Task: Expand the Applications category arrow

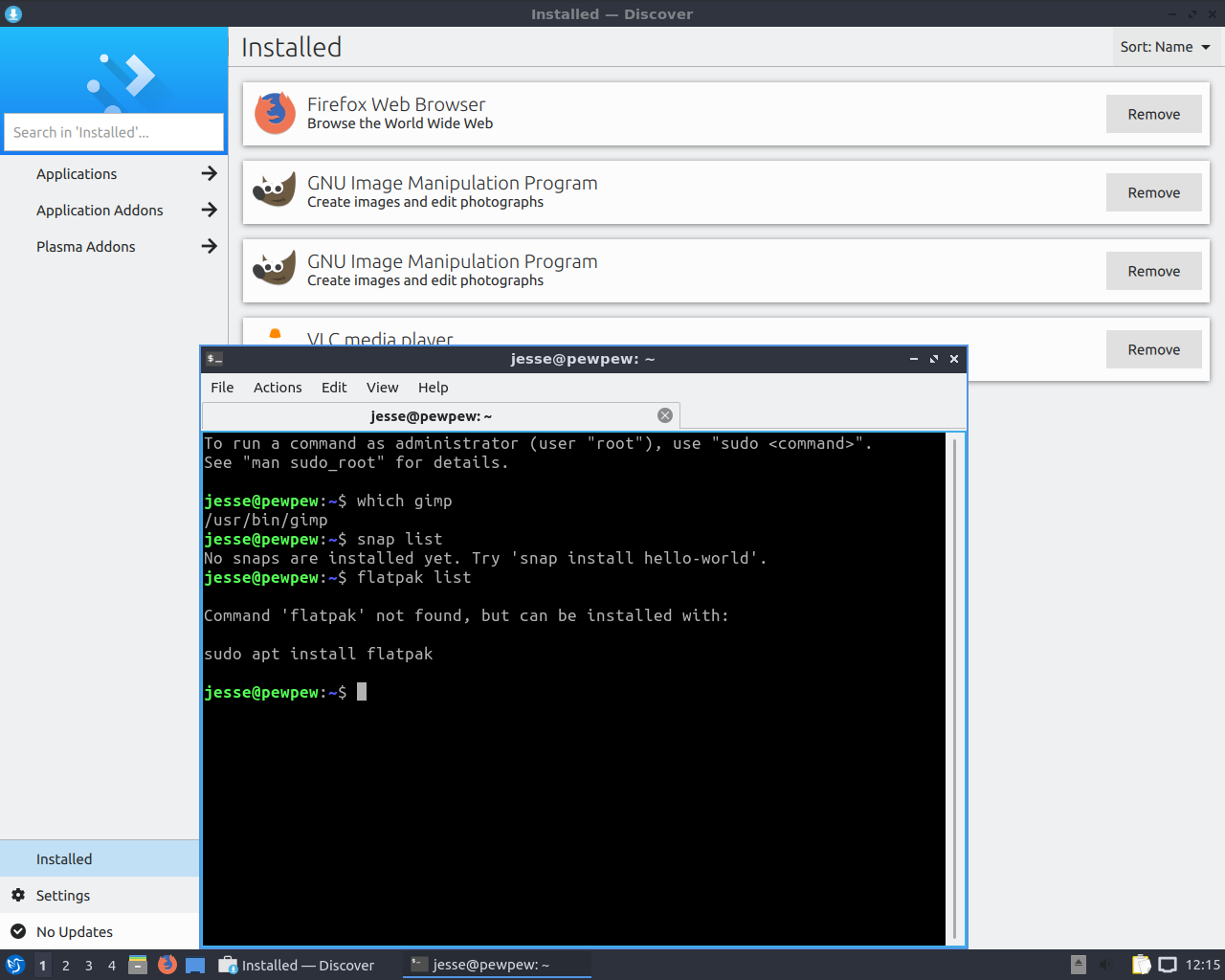Action: [x=209, y=173]
